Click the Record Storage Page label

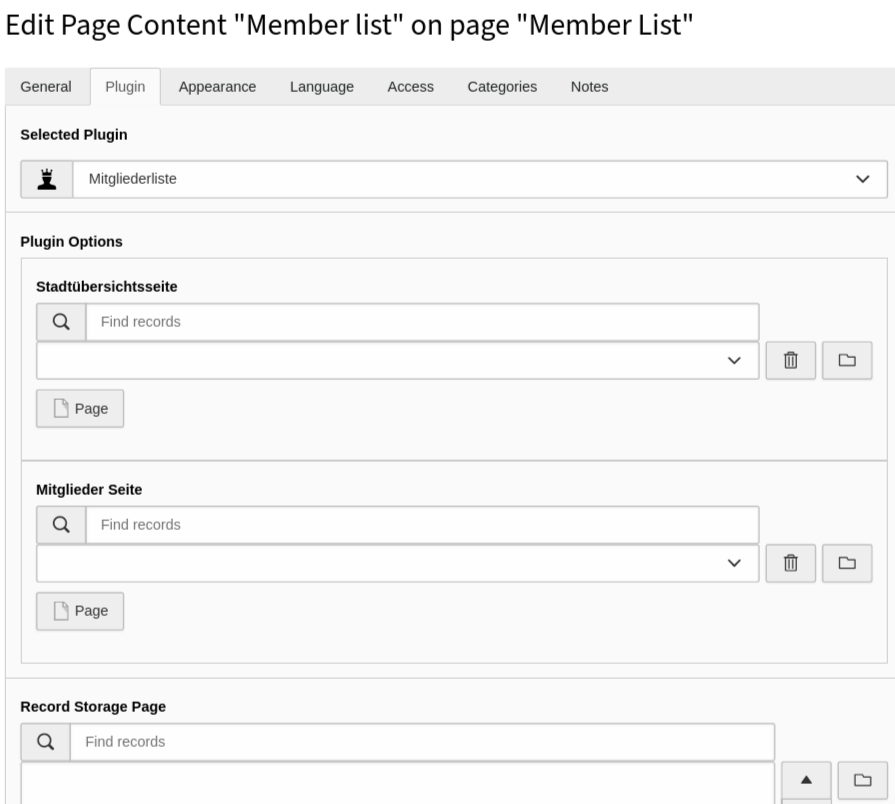(x=93, y=706)
